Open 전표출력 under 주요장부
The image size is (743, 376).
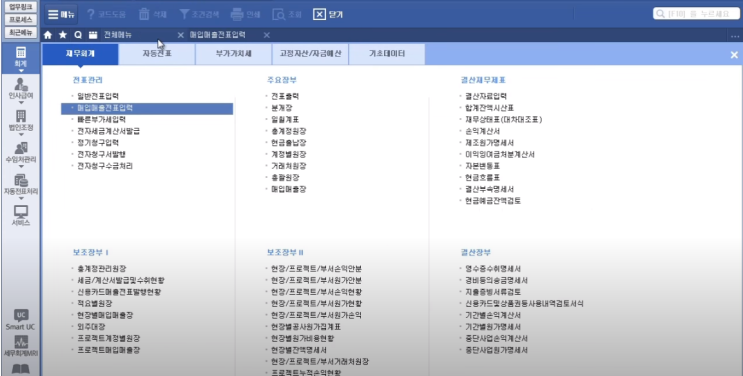285,96
